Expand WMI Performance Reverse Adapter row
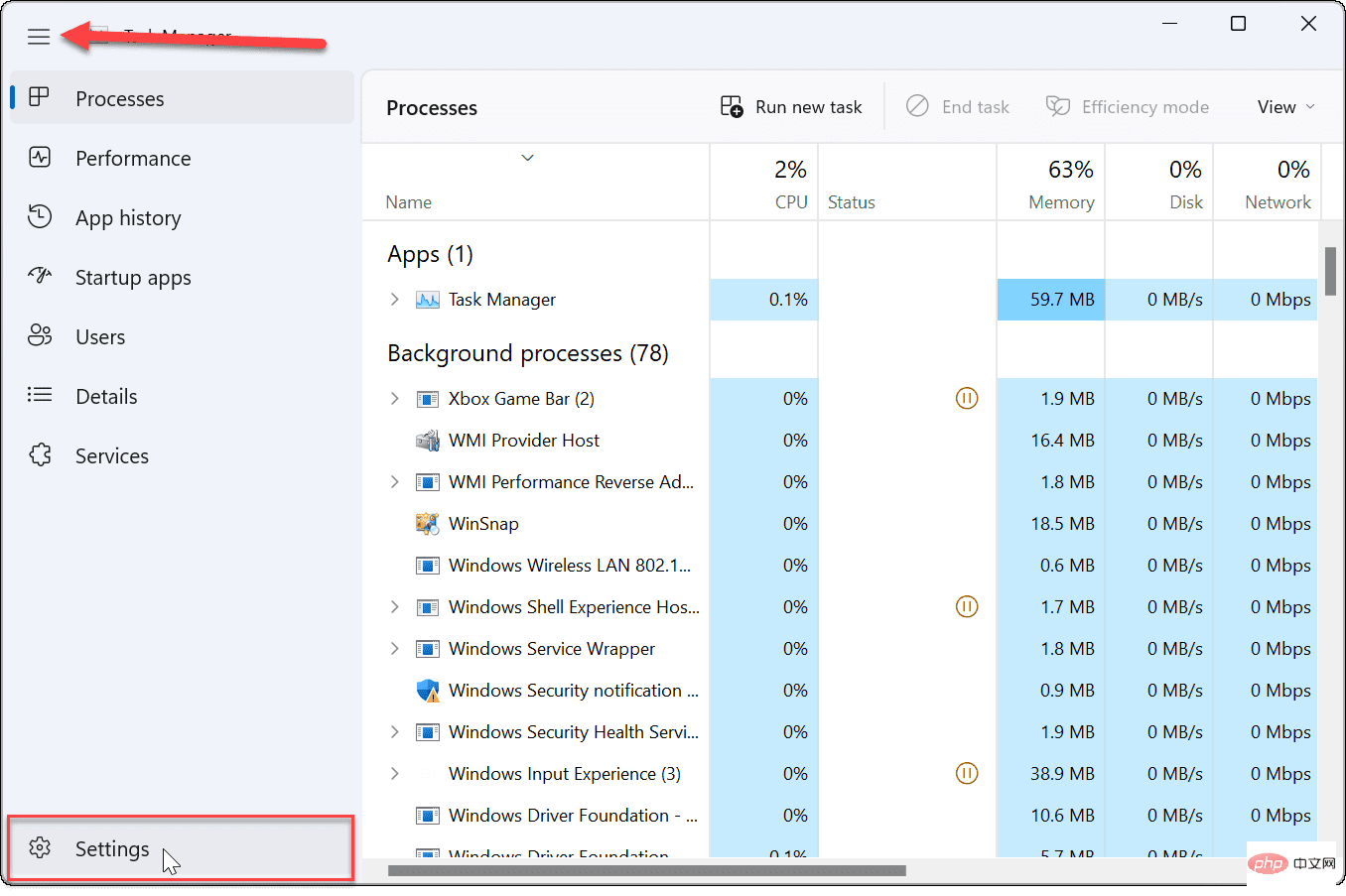 pos(395,481)
